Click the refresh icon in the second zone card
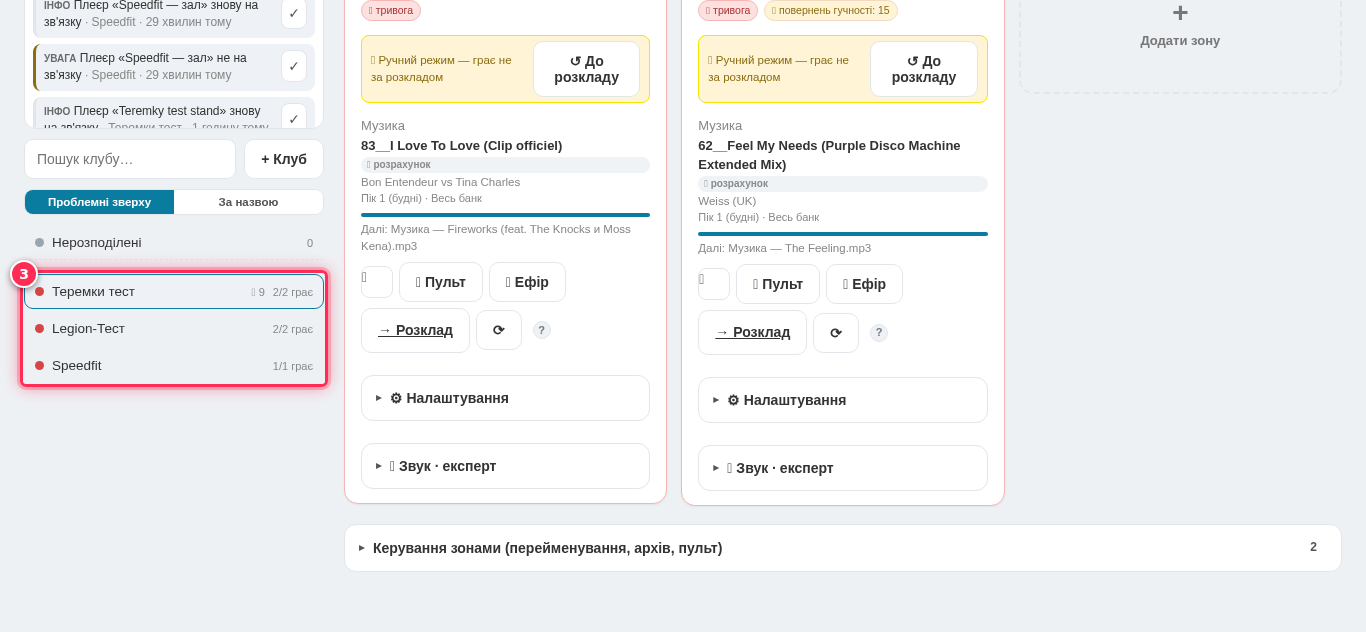 [836, 333]
